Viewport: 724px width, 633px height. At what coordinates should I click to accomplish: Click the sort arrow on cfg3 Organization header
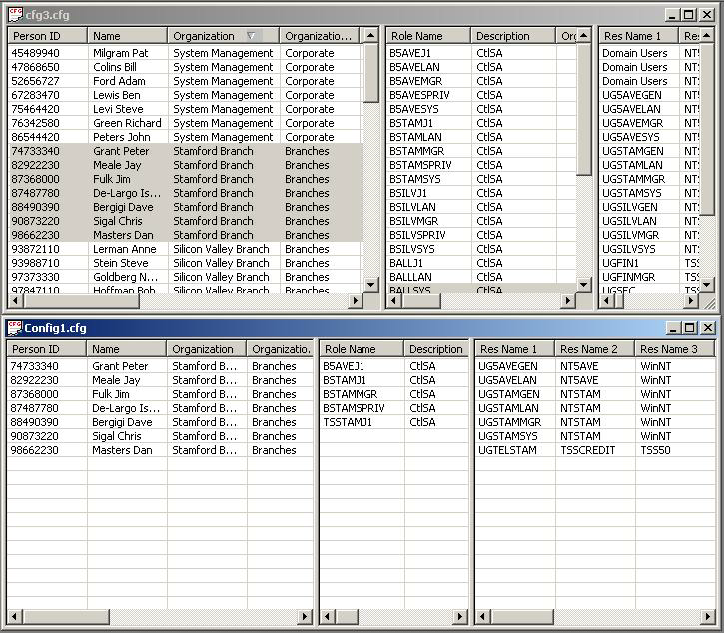(x=252, y=36)
